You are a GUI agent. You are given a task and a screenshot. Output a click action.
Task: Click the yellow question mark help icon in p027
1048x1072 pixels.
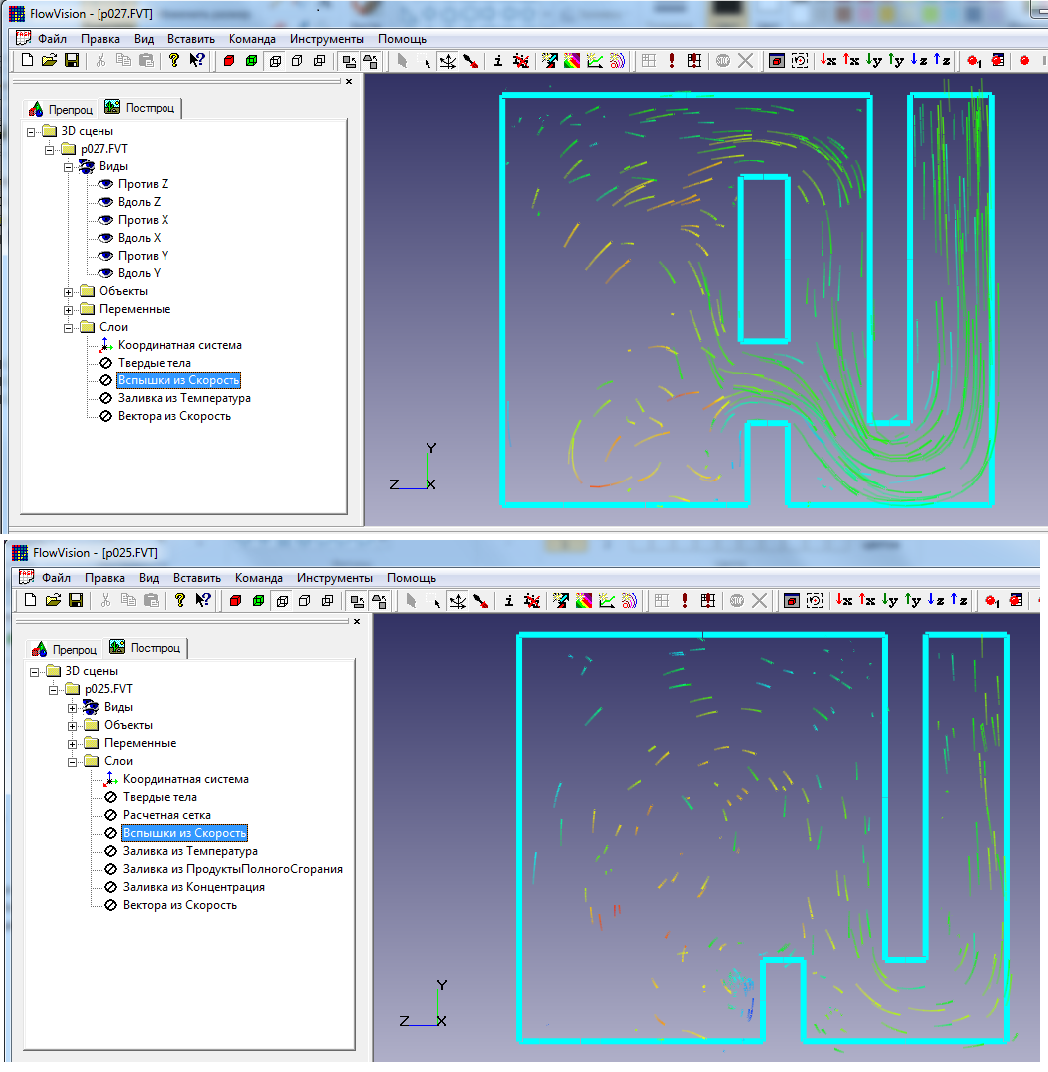coord(174,61)
